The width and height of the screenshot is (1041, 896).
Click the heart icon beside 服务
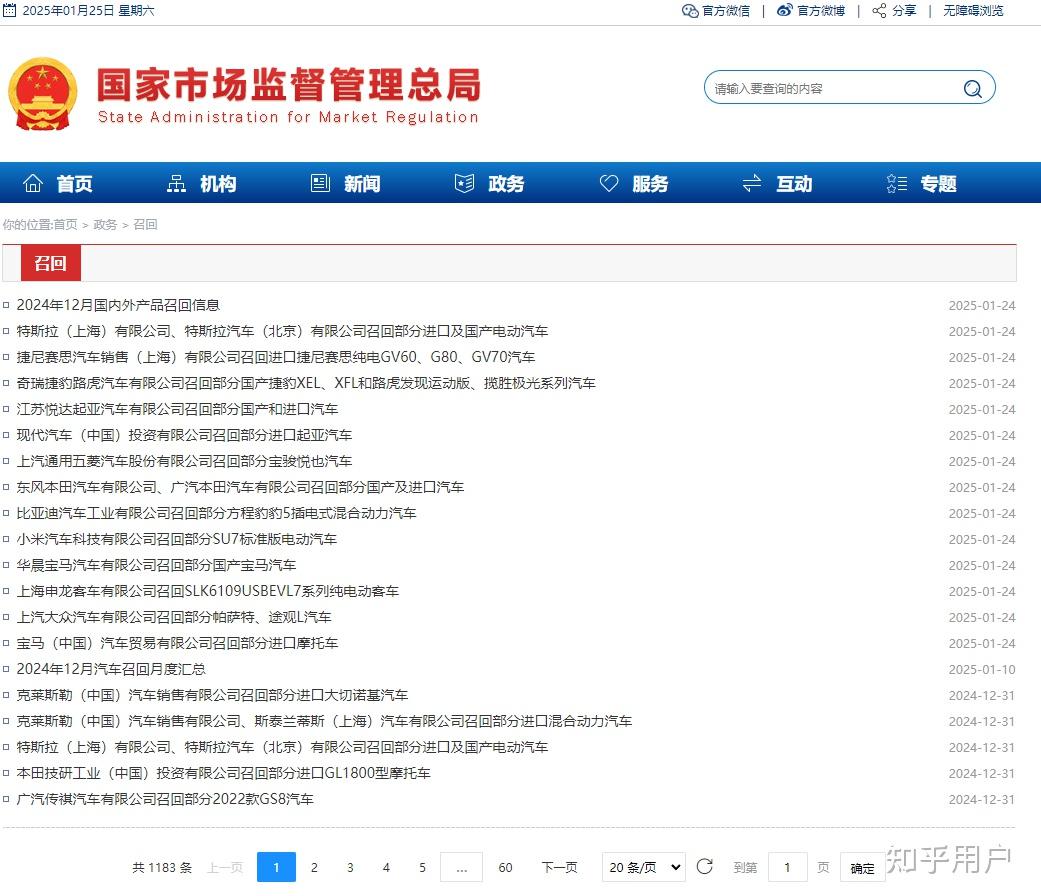click(x=609, y=183)
